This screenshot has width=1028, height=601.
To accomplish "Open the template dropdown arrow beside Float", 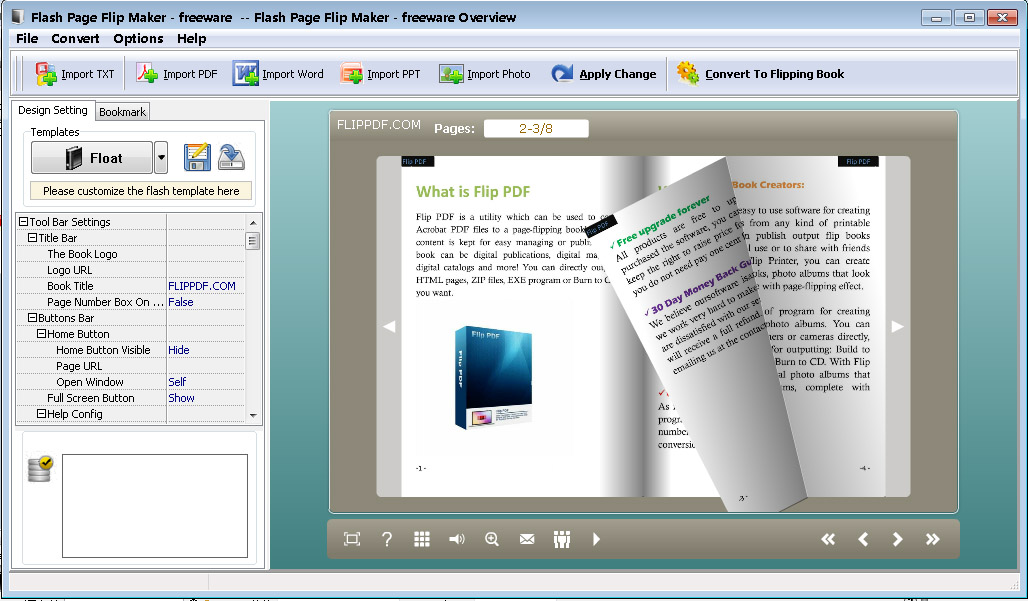I will coord(161,158).
